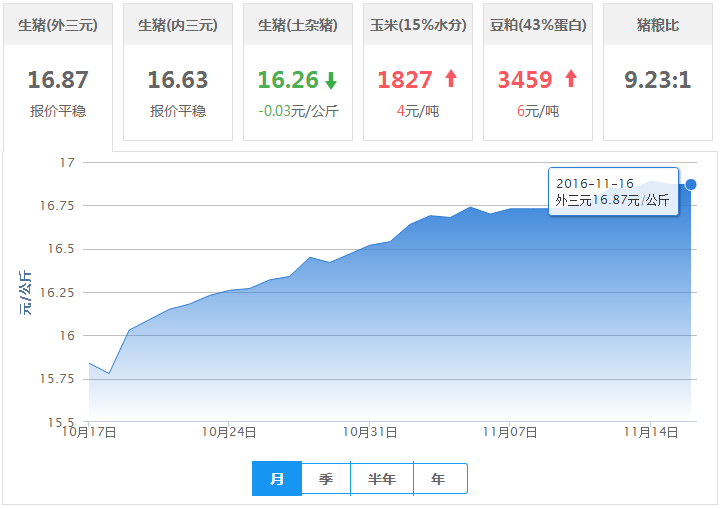
Task: Select the 生猪(外三元) tab
Action: coord(58,25)
